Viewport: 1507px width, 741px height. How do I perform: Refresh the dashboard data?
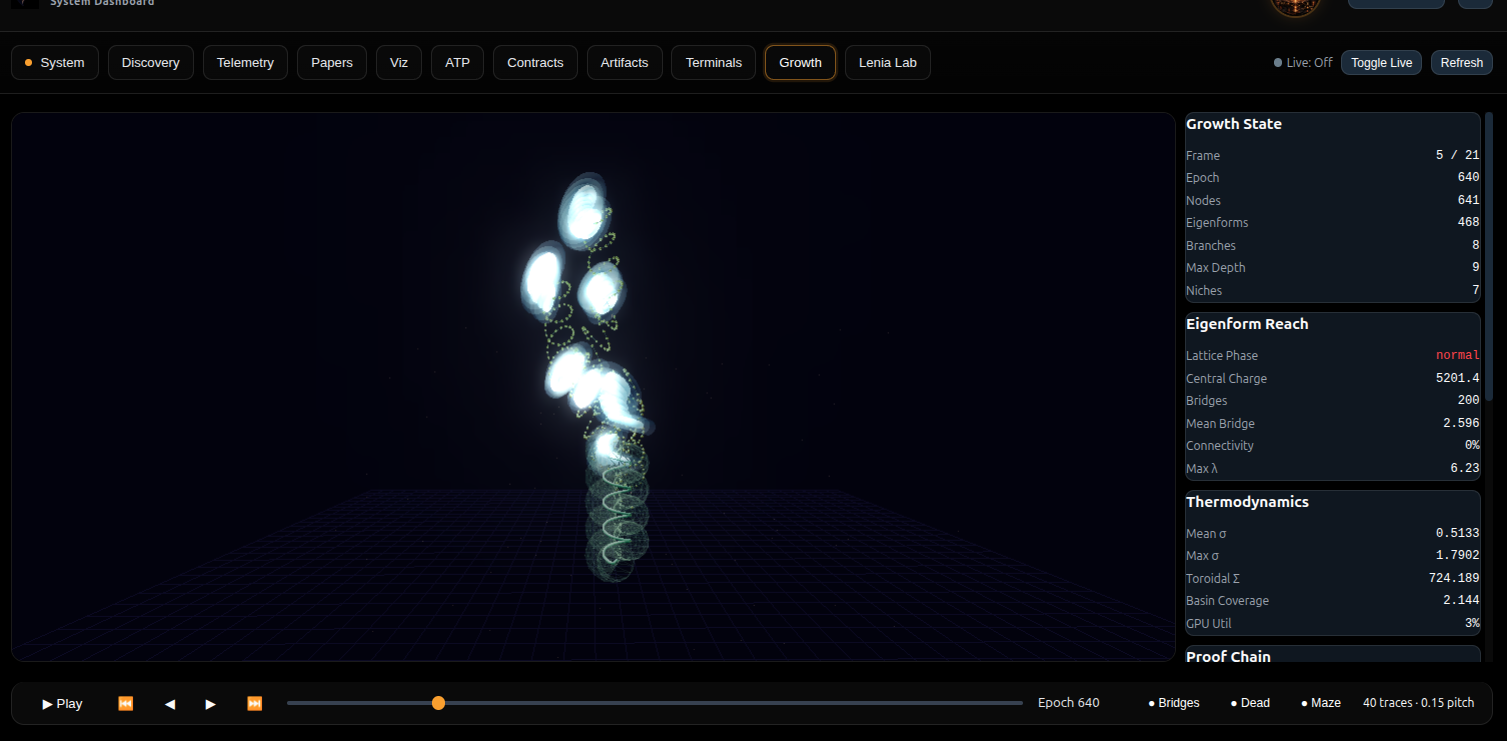click(1461, 63)
